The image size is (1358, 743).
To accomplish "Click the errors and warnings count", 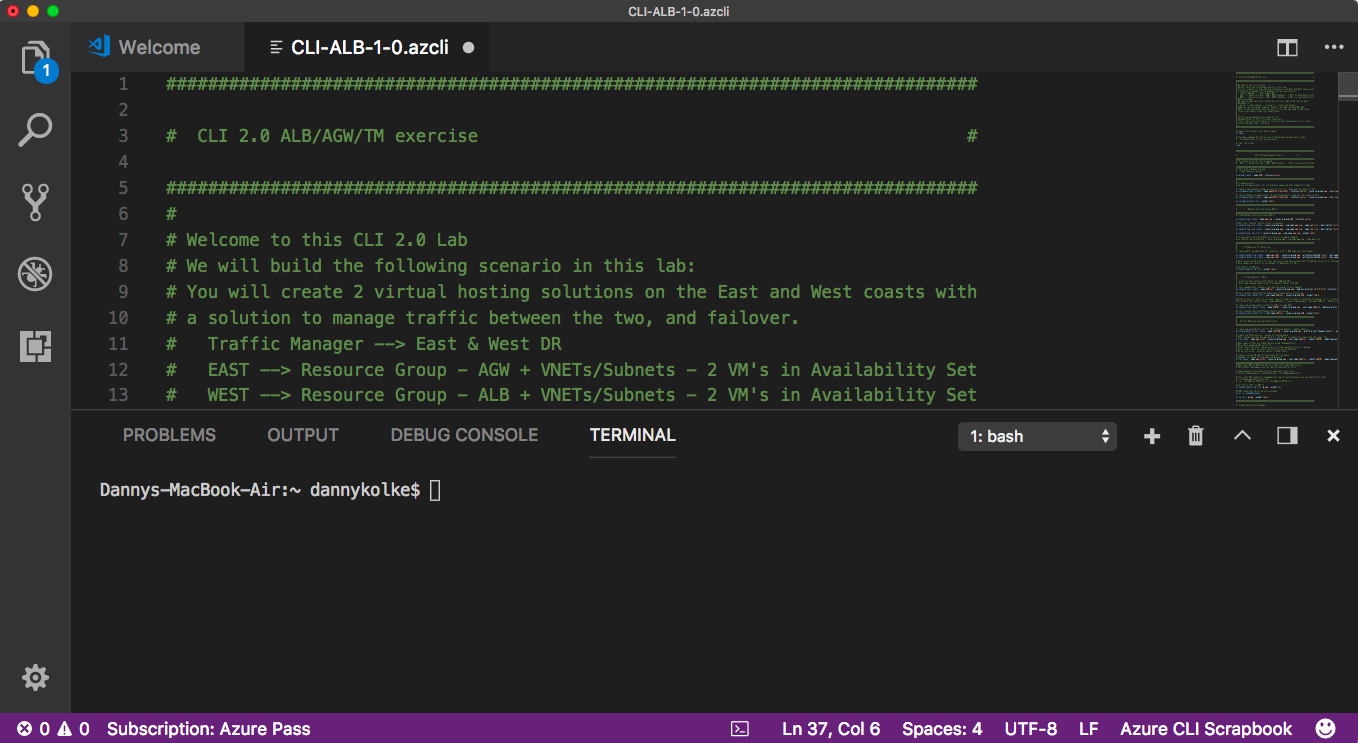I will point(53,729).
